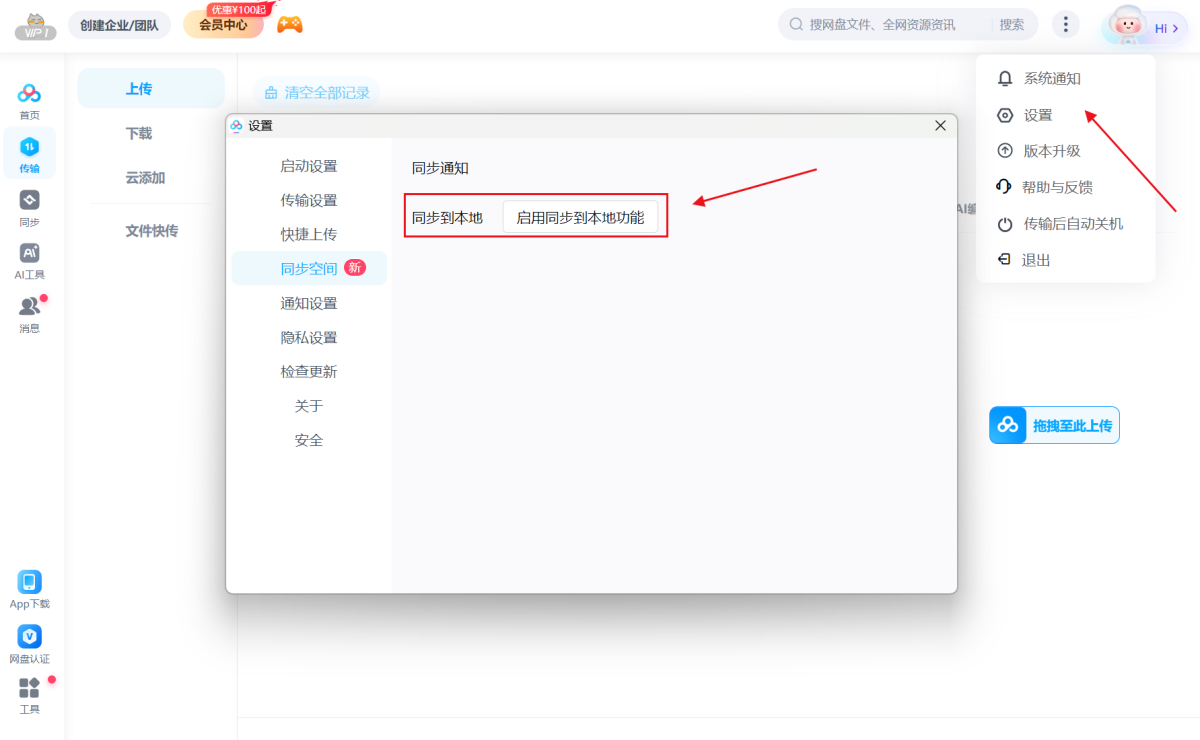Click 清空全部记录 text
The image size is (1200, 740).
tap(327, 93)
